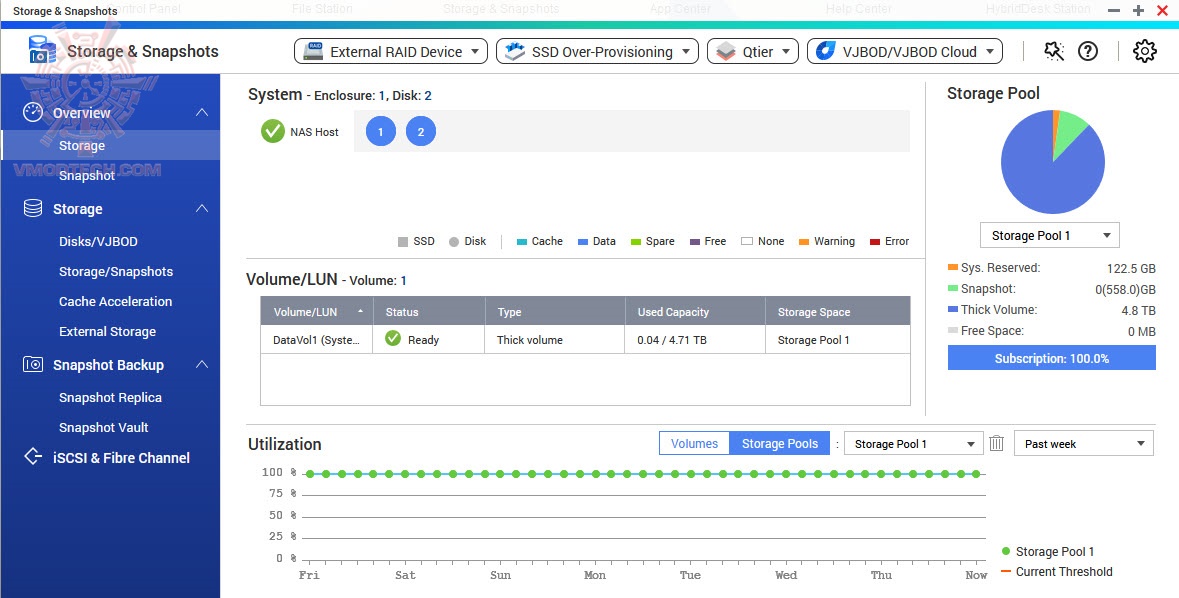Click the Storage database icon in sidebar

coord(33,208)
